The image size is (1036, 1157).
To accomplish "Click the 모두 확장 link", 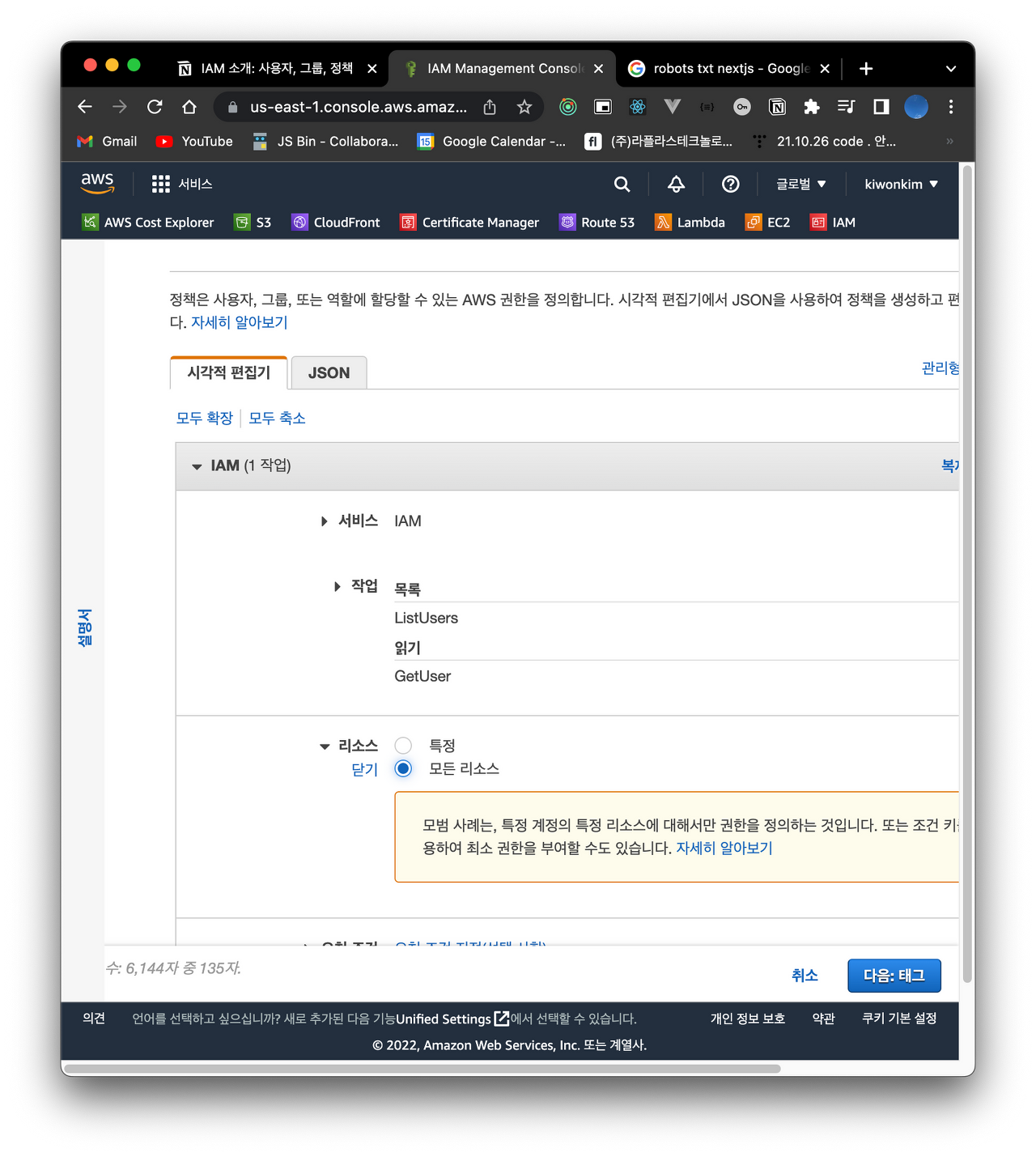I will 205,418.
